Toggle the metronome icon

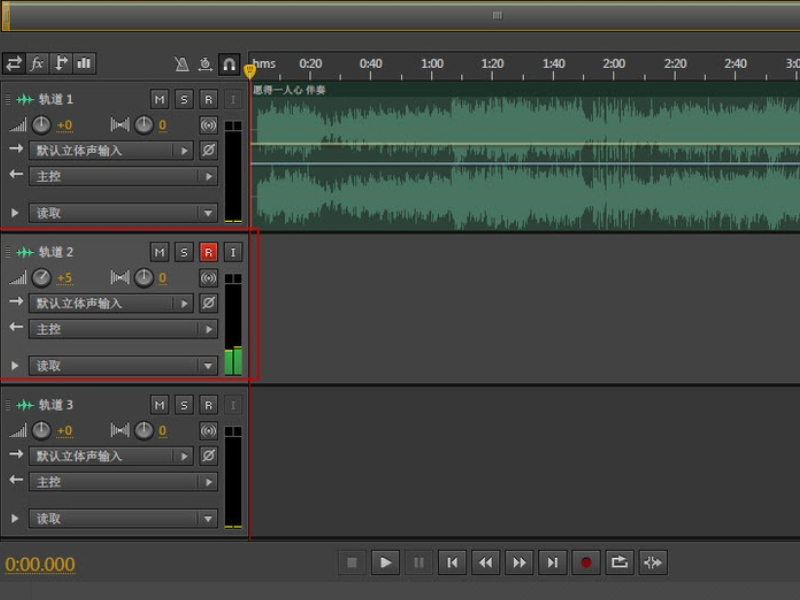click(x=181, y=64)
